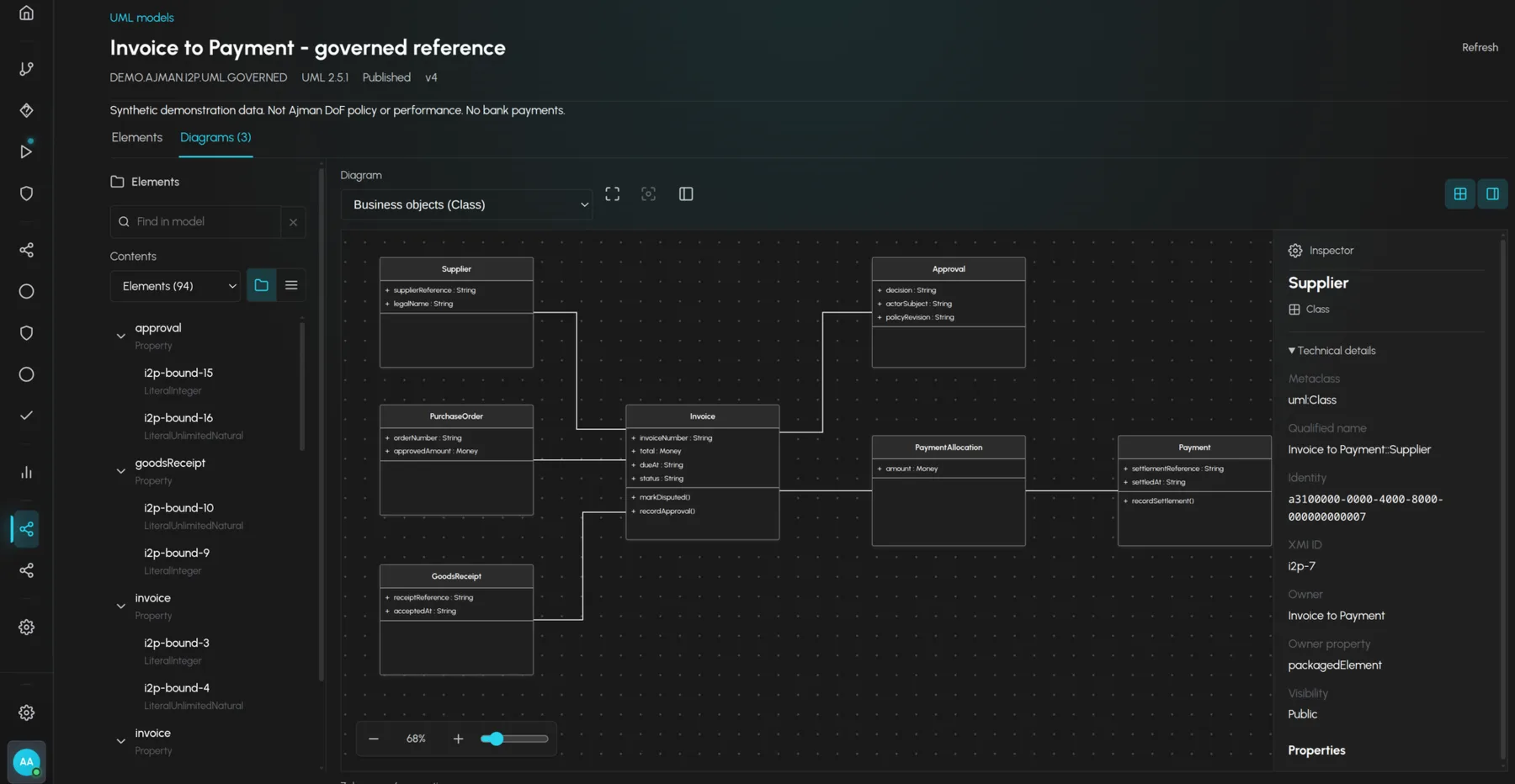
Task: Open the AA user avatar
Action: [26, 761]
